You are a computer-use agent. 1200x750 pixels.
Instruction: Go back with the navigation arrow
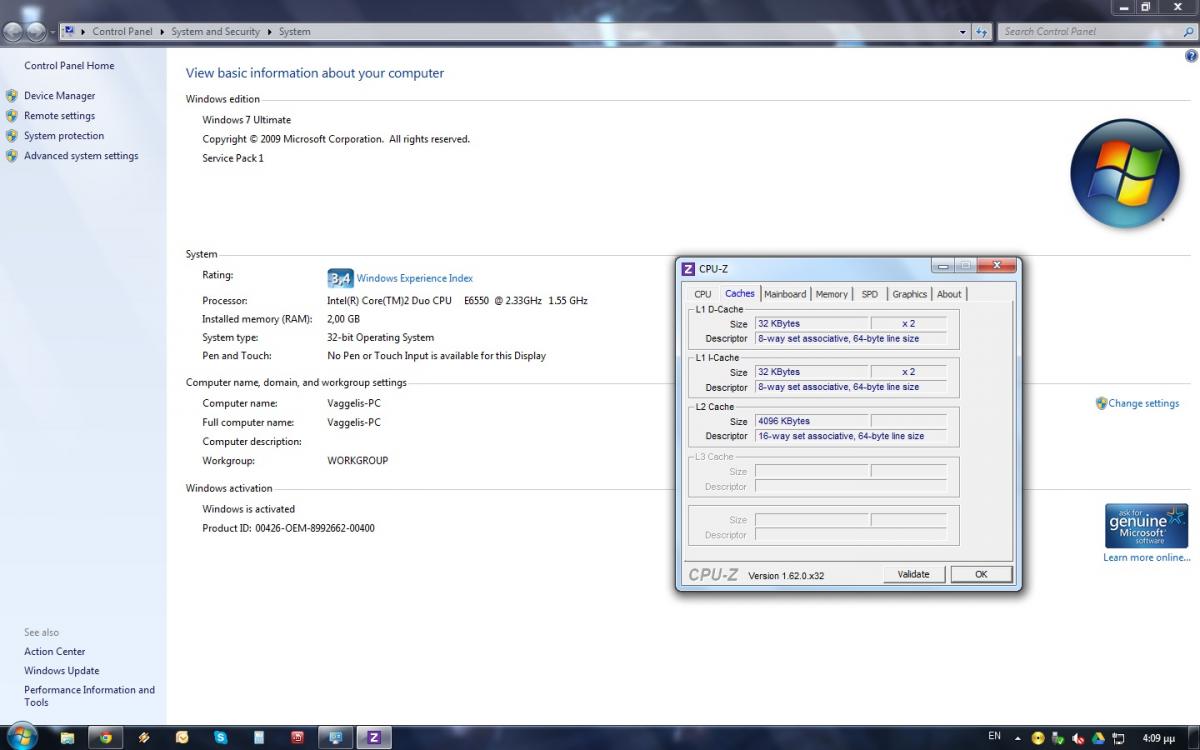[x=14, y=32]
